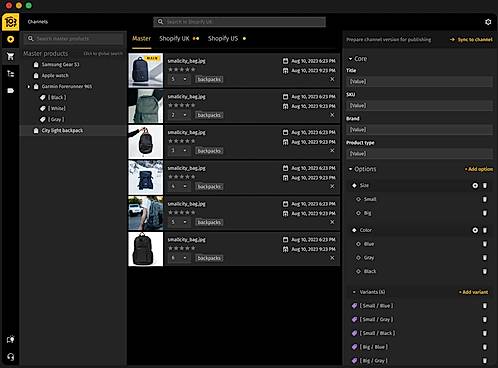Click the app logo in top-left corner
Screen dimensions: 498x368
pyautogui.click(x=11, y=22)
